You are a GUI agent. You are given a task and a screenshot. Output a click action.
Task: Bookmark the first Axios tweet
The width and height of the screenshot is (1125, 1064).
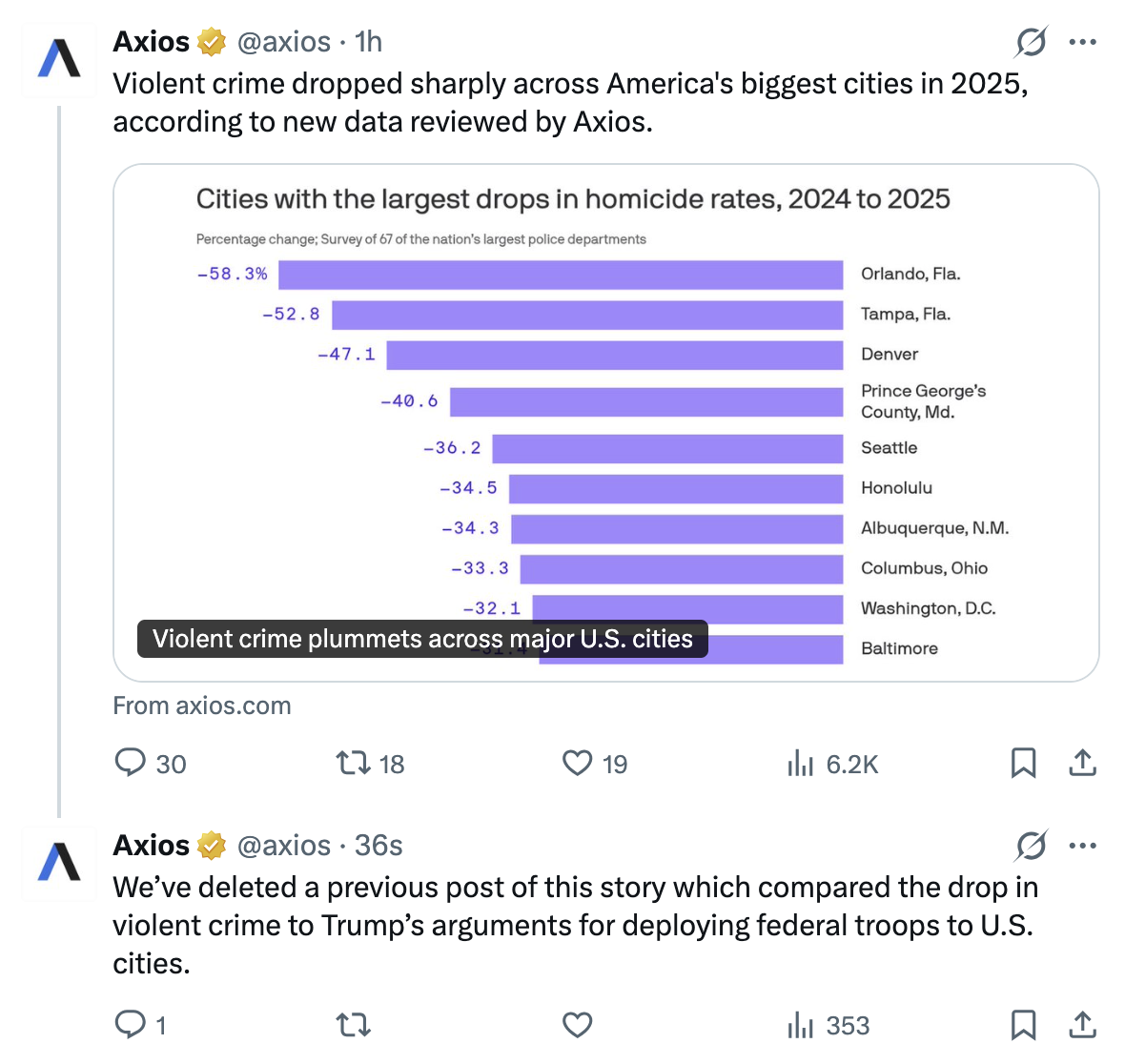click(x=1023, y=763)
